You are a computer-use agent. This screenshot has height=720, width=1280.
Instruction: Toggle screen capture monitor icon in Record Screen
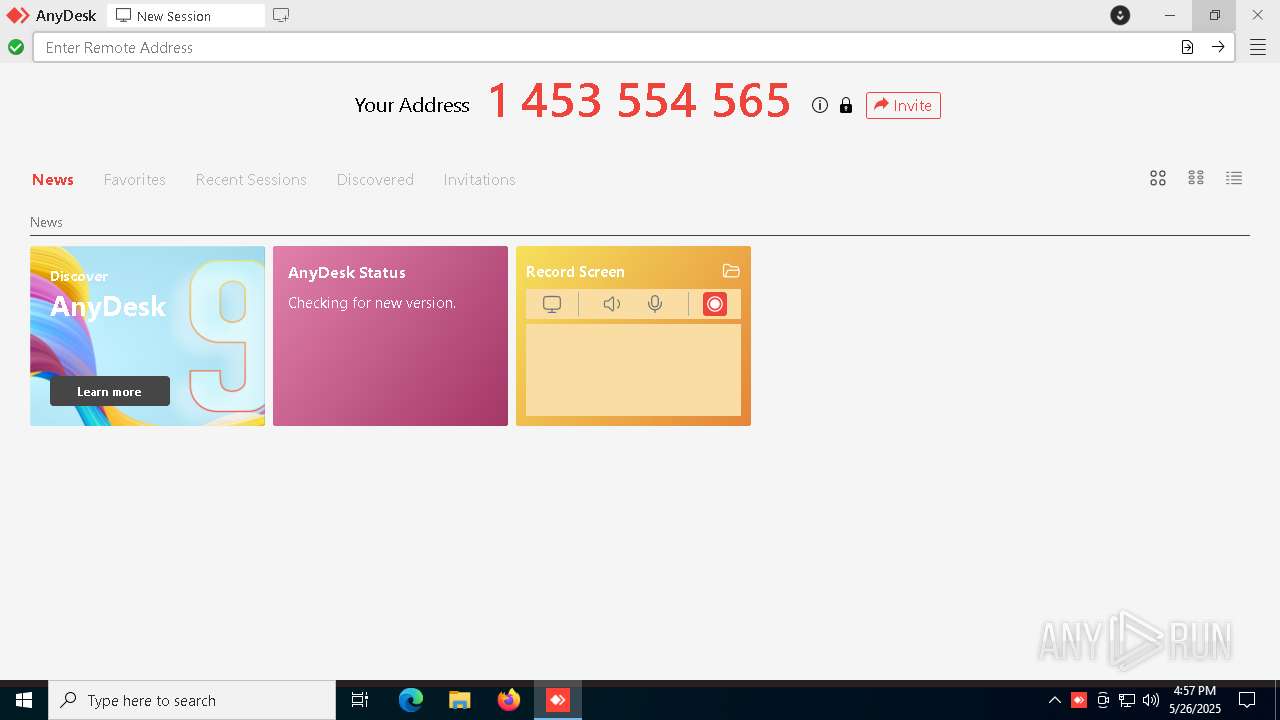552,304
